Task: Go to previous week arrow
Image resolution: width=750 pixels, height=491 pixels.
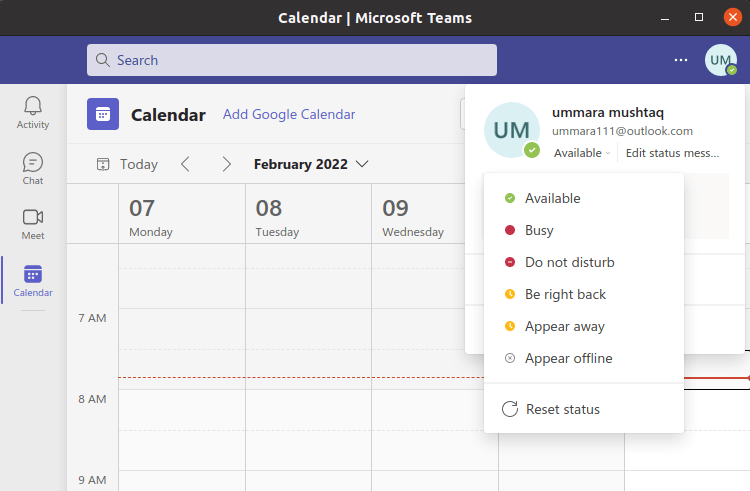Action: (x=186, y=164)
